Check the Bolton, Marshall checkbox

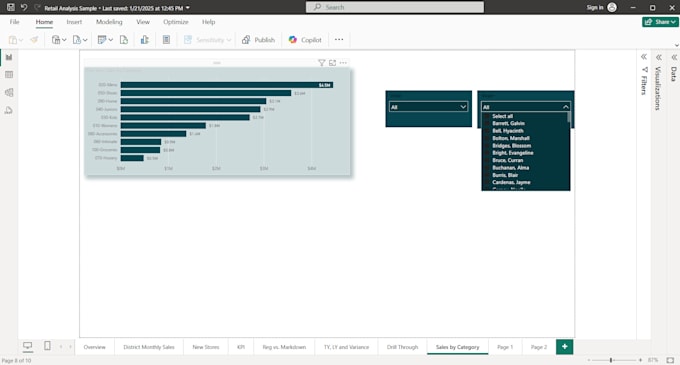pyautogui.click(x=487, y=138)
